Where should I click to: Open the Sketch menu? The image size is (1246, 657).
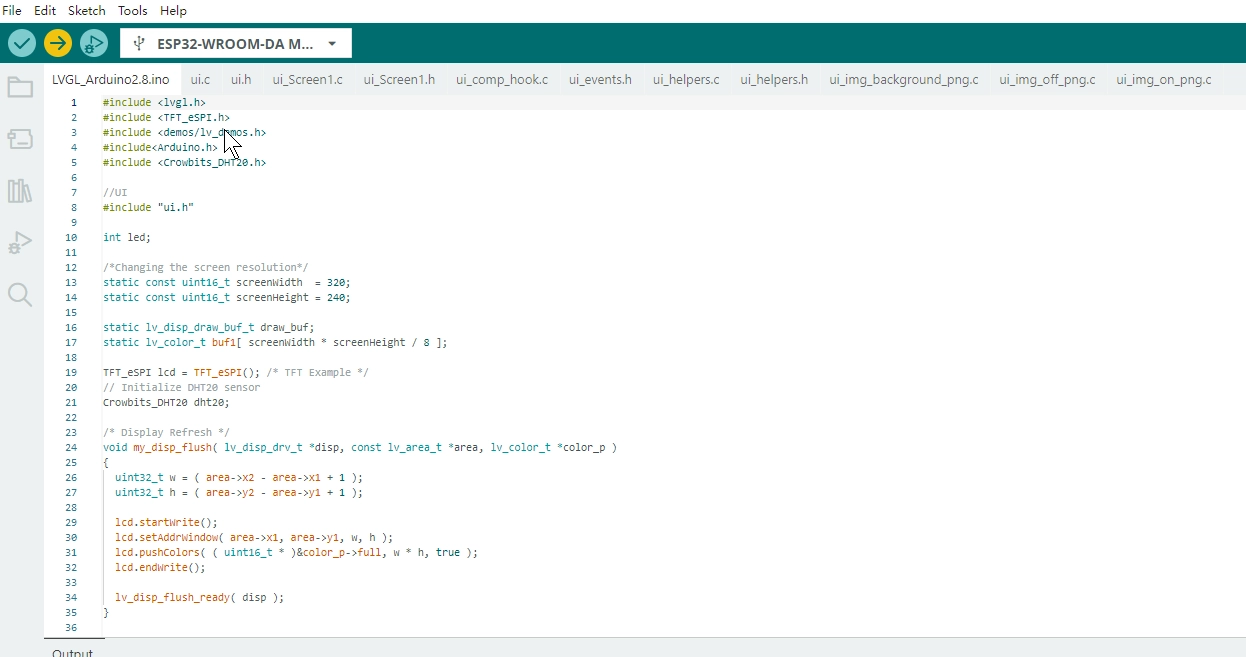coord(87,10)
